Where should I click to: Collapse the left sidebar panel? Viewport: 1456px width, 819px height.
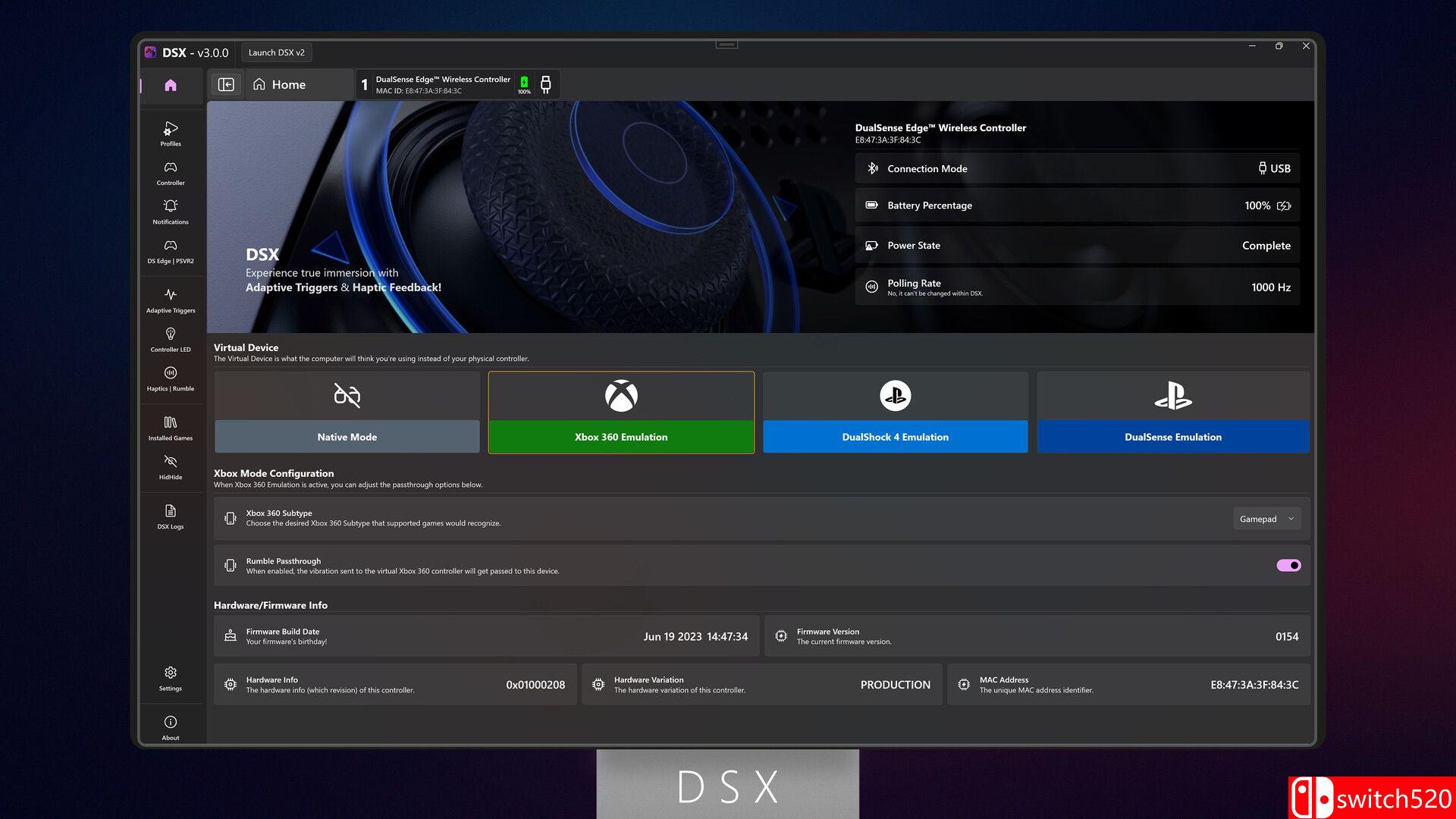click(226, 84)
